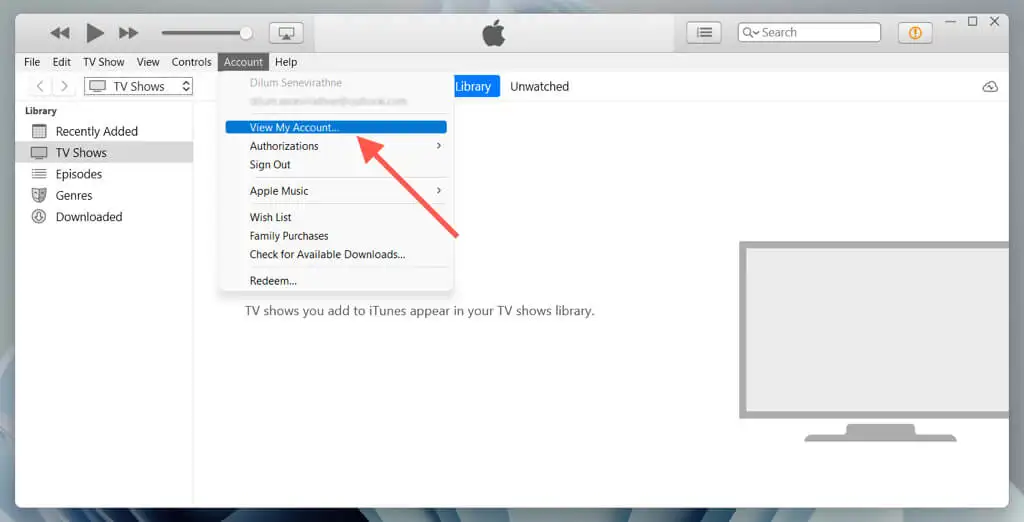Choose Wish List from the menu

pos(336,217)
